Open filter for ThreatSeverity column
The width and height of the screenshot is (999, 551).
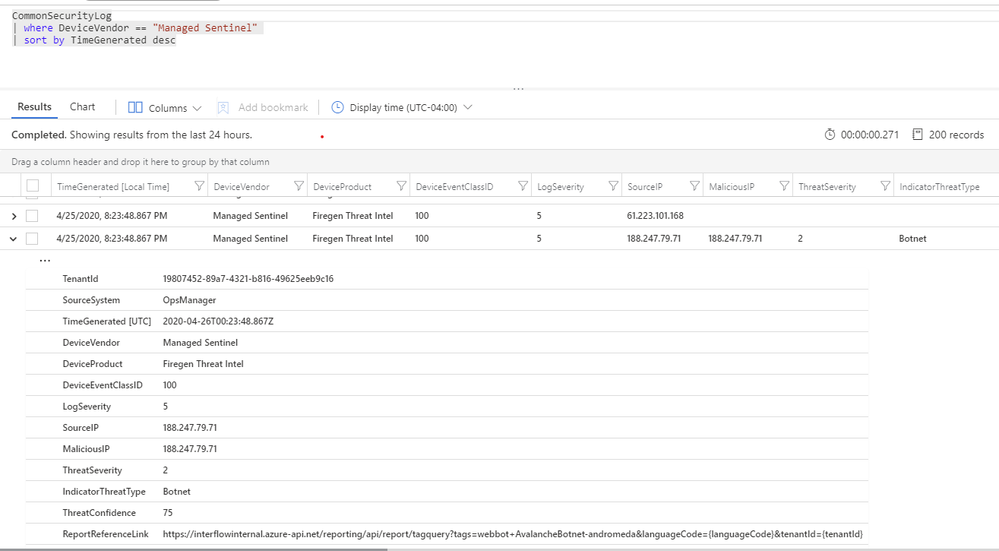tap(885, 186)
